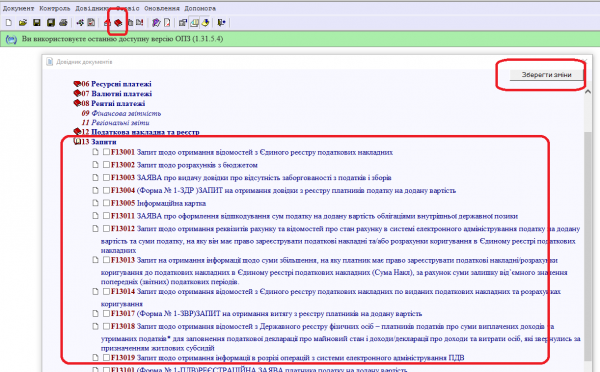
Task: Open the Оновлення menu
Action: [162, 8]
